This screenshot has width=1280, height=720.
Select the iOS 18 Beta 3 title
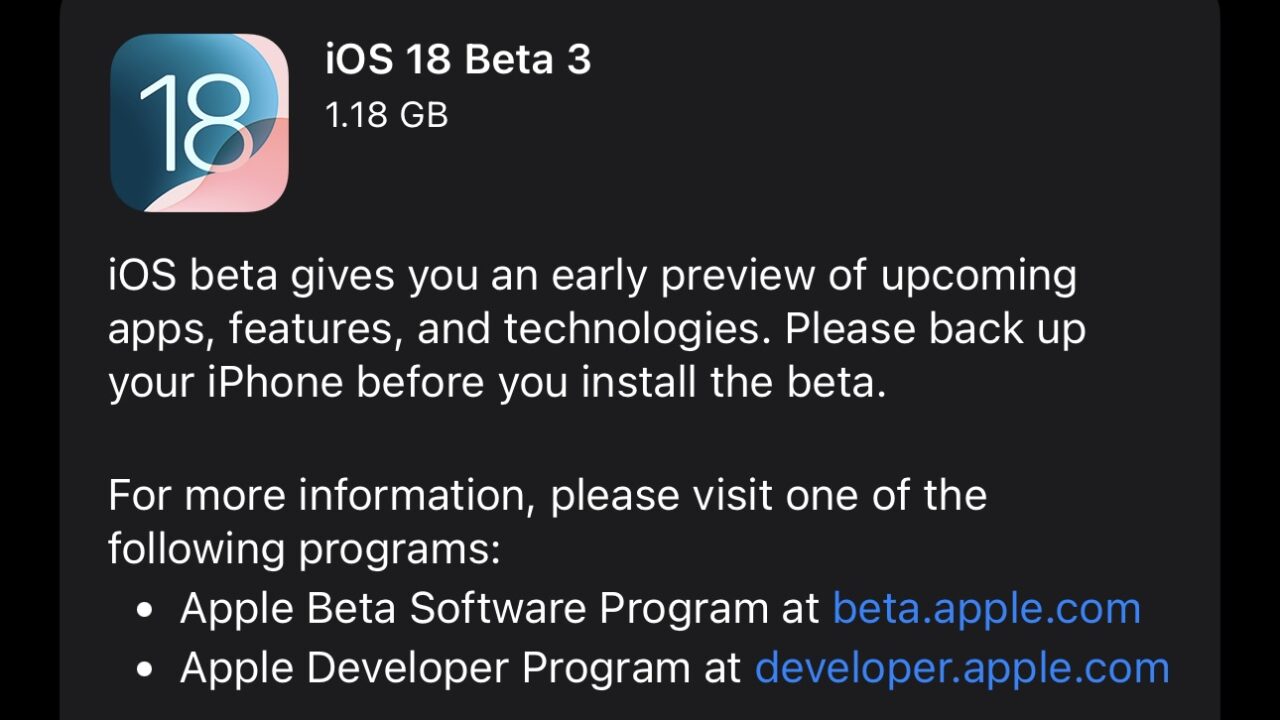[x=456, y=60]
